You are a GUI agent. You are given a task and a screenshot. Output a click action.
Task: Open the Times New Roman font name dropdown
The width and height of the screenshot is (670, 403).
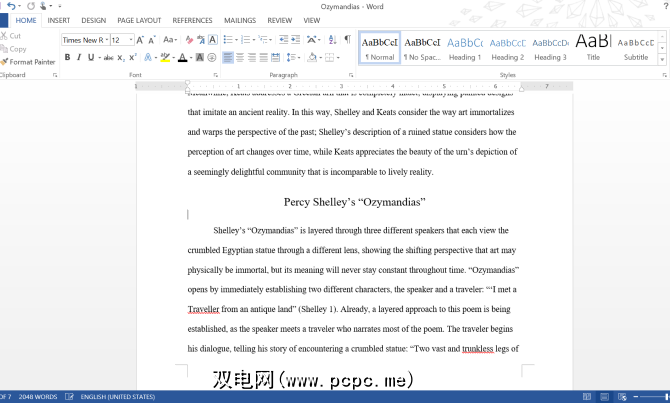(104, 40)
